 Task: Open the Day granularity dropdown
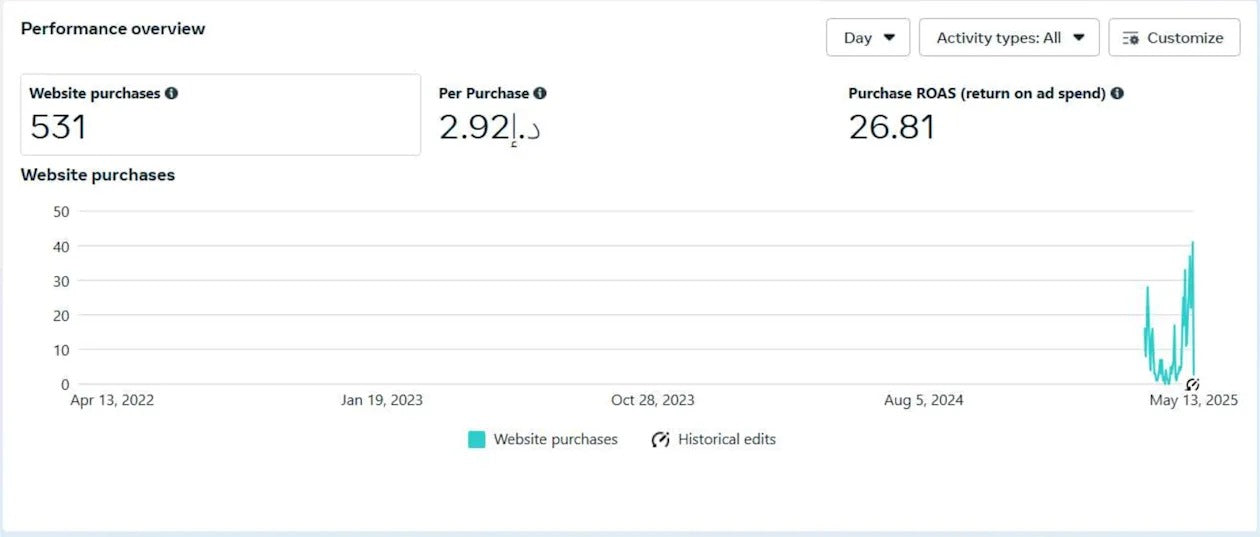tap(867, 38)
